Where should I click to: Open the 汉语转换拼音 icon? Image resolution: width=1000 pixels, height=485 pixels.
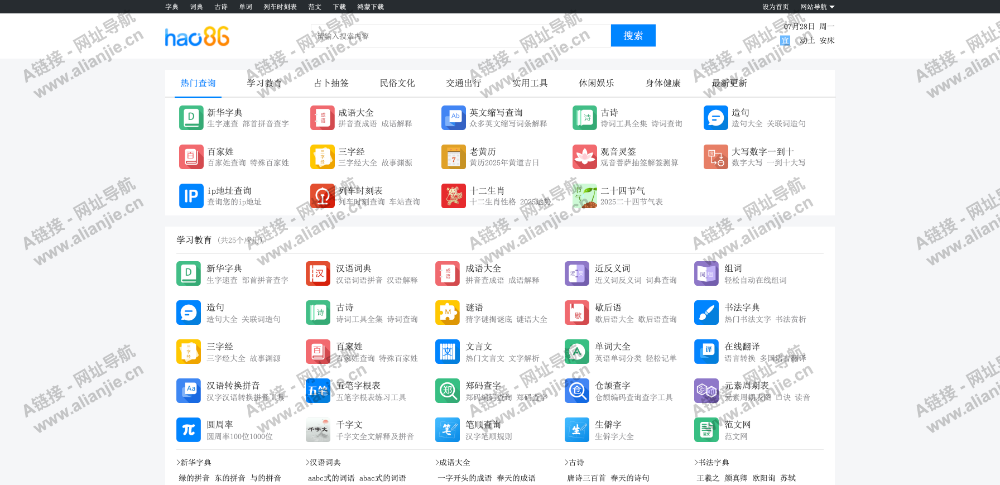tap(189, 391)
